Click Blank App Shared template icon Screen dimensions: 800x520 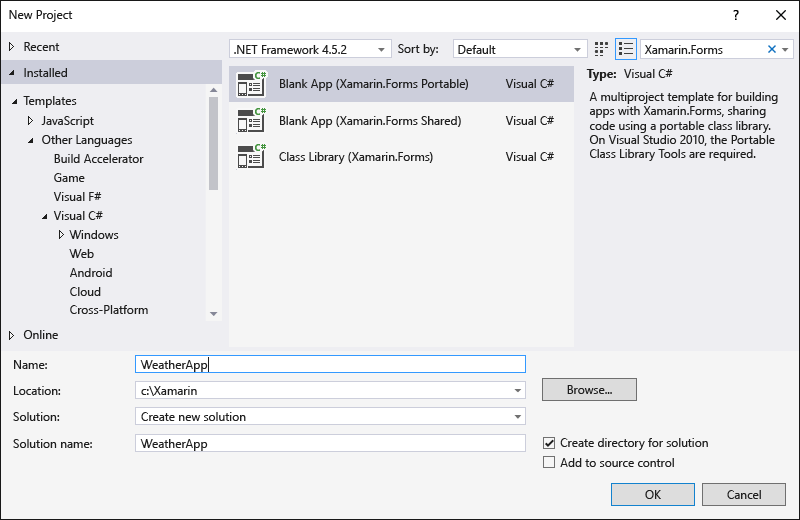click(252, 120)
